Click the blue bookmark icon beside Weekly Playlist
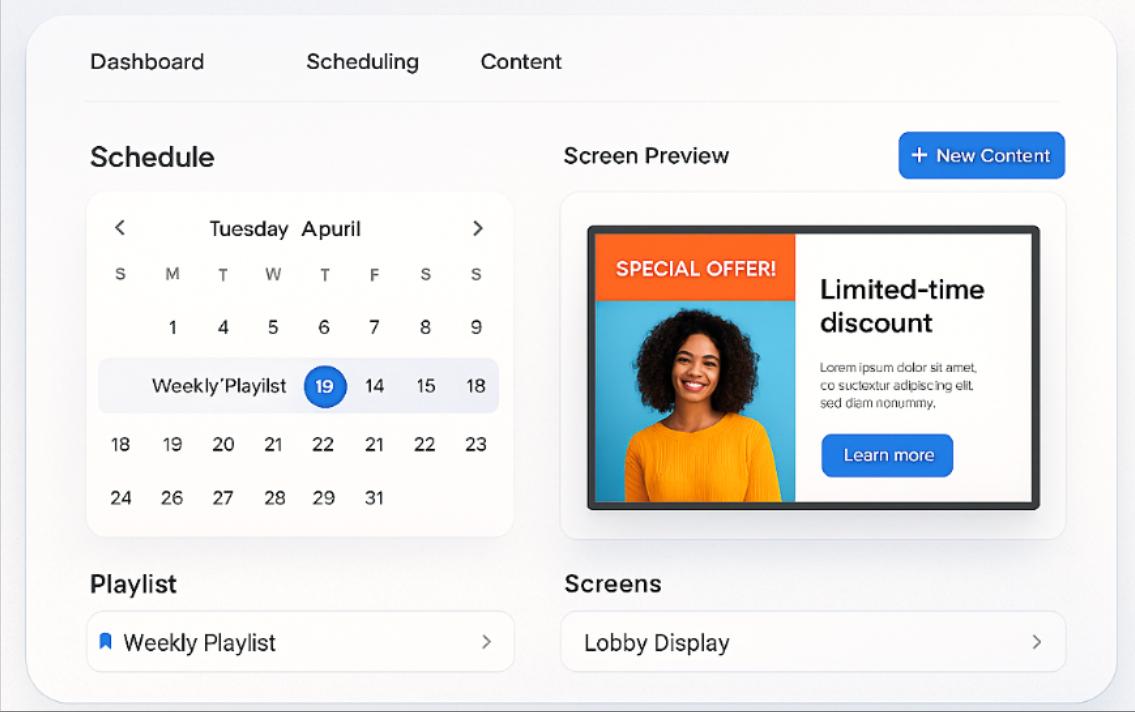Screen dimensions: 1135x712 click(106, 642)
